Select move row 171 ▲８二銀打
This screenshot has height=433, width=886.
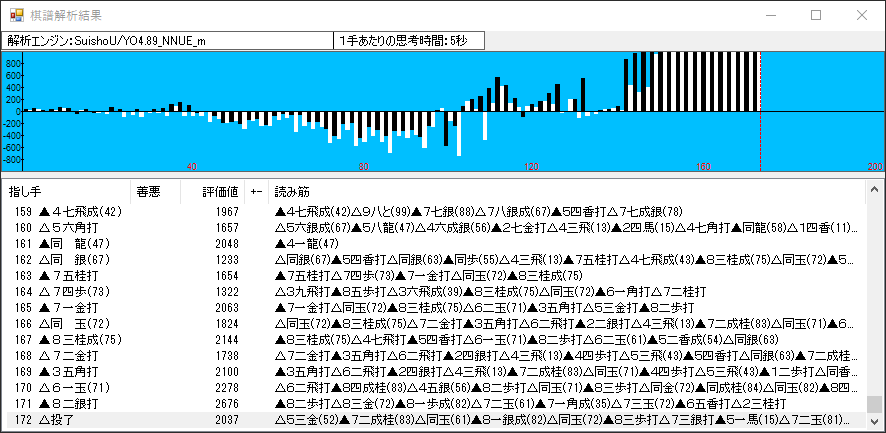coord(434,404)
